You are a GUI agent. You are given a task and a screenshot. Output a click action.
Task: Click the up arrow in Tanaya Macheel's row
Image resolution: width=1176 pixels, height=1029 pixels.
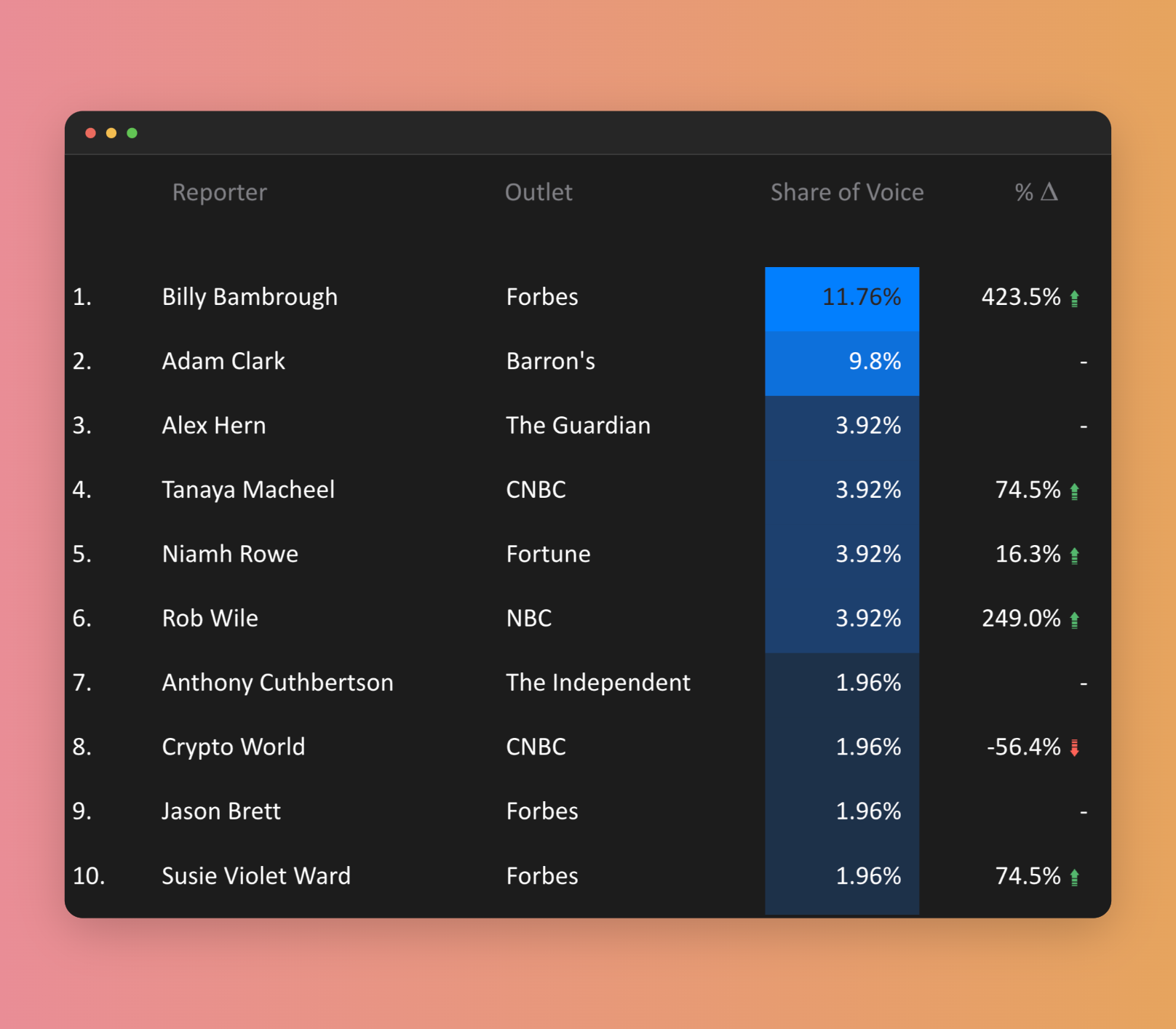[1074, 491]
